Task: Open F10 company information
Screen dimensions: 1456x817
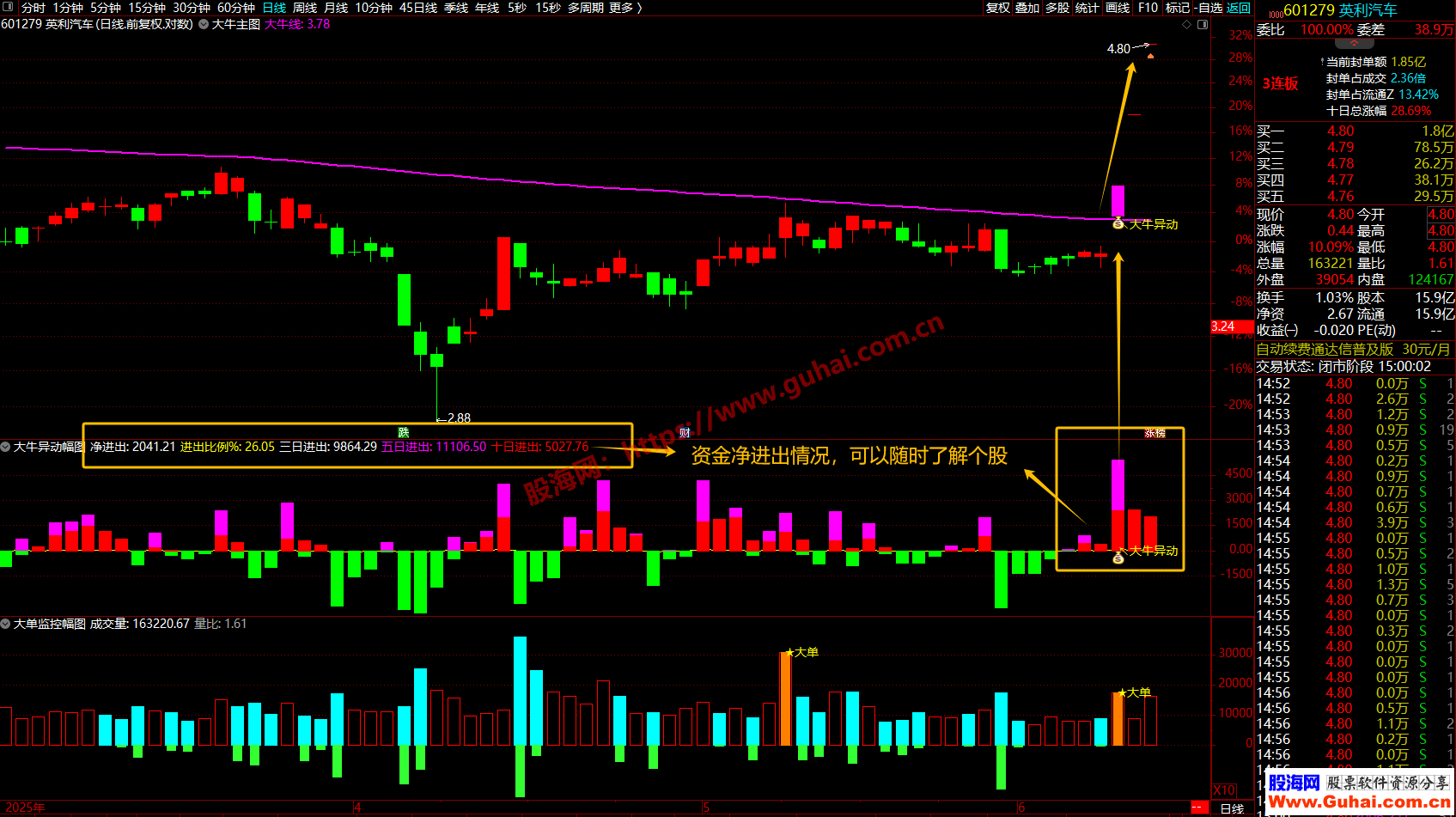Action: coord(1148,8)
